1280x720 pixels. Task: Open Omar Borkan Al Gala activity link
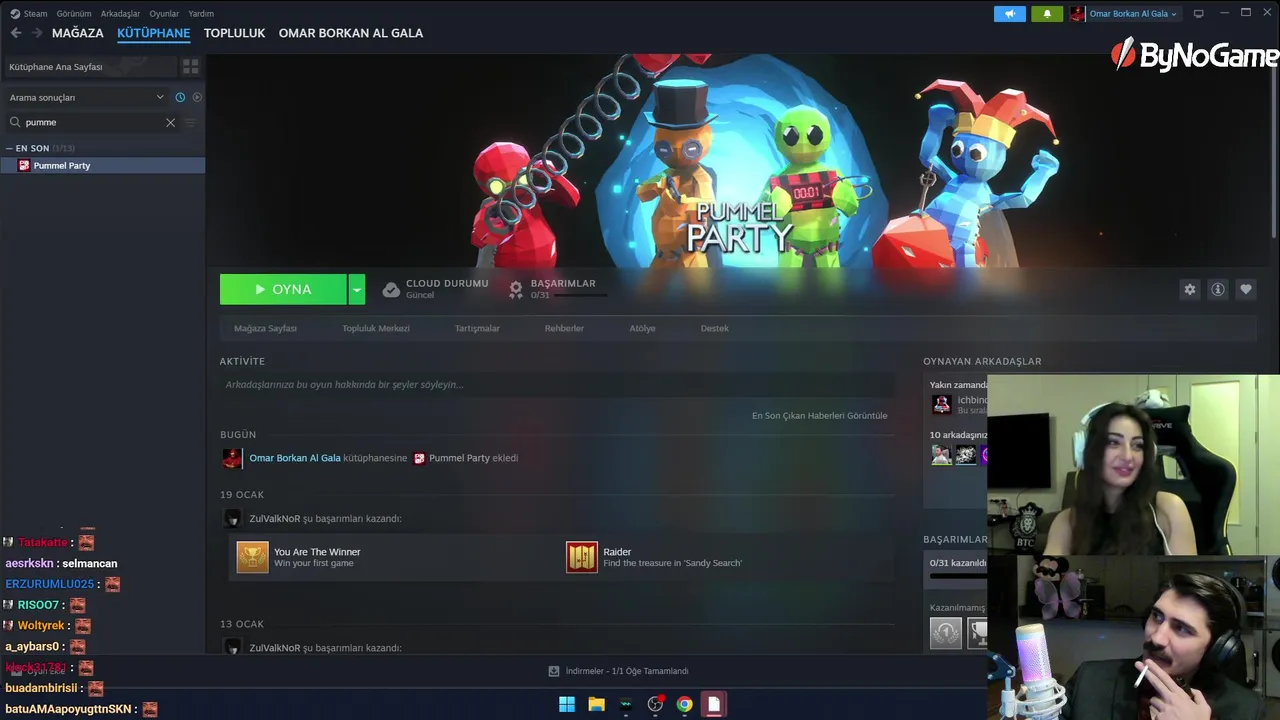[295, 458]
